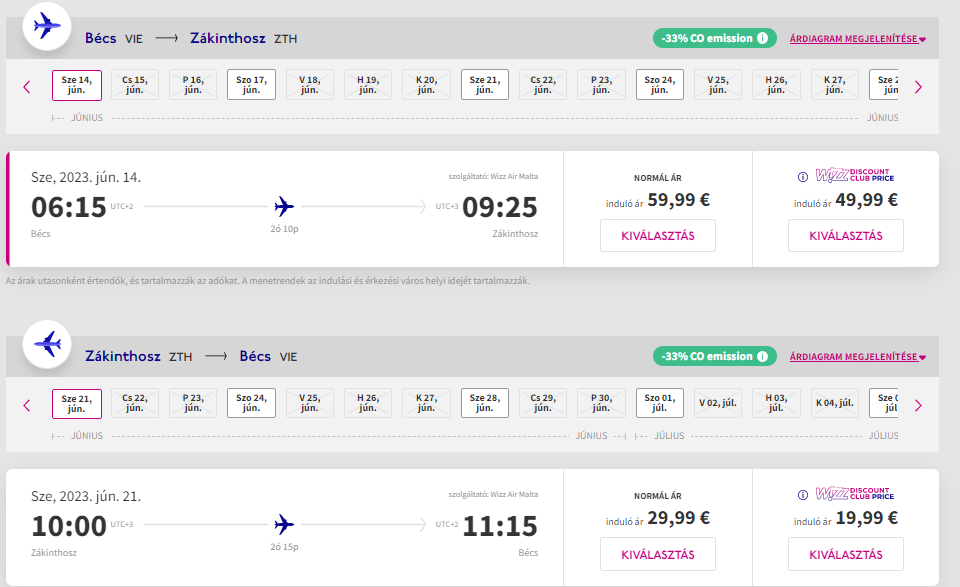Show earlier return dates with left arrow
The width and height of the screenshot is (960, 587).
pyautogui.click(x=26, y=405)
